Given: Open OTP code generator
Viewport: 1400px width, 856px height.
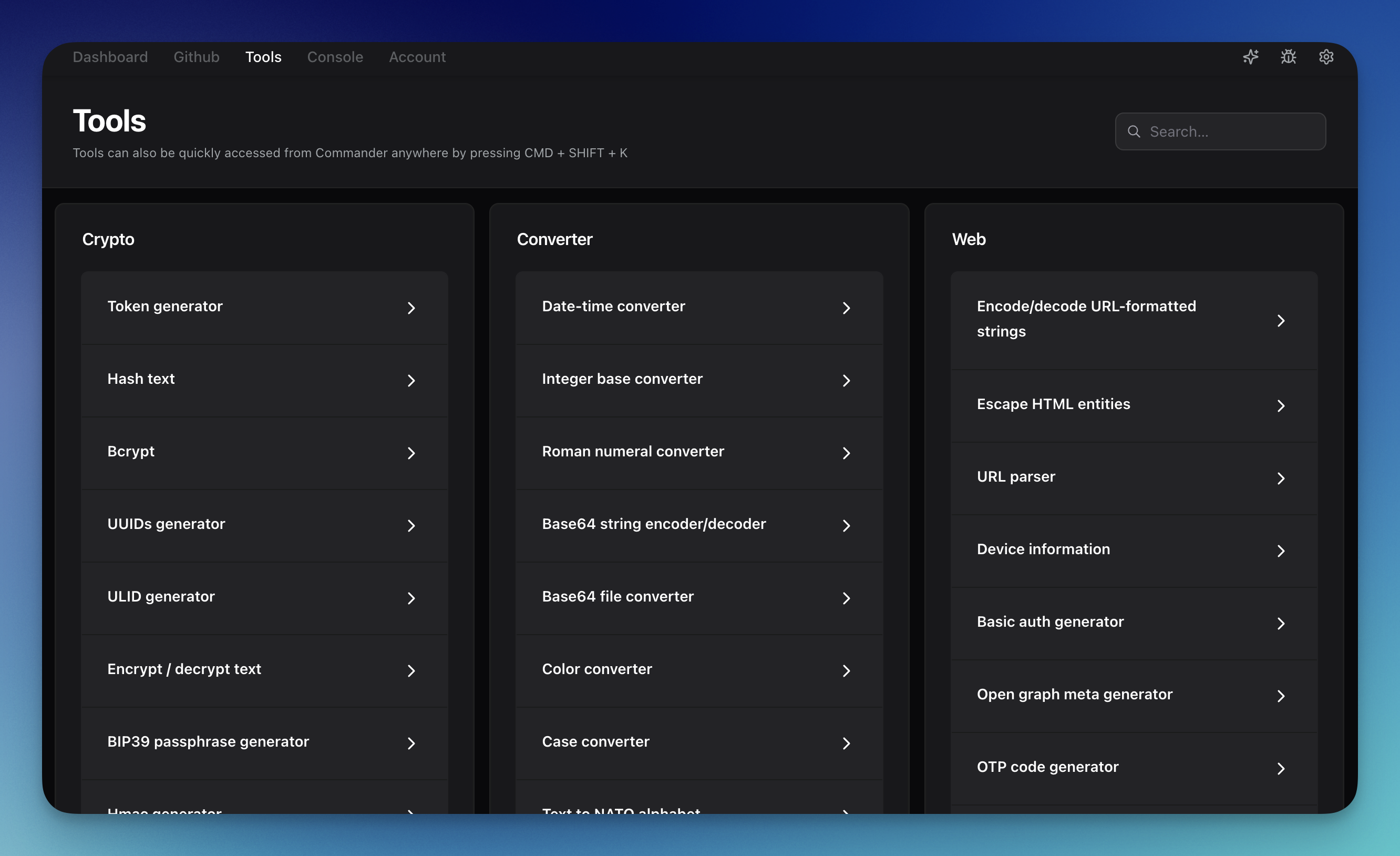Looking at the screenshot, I should (1134, 769).
